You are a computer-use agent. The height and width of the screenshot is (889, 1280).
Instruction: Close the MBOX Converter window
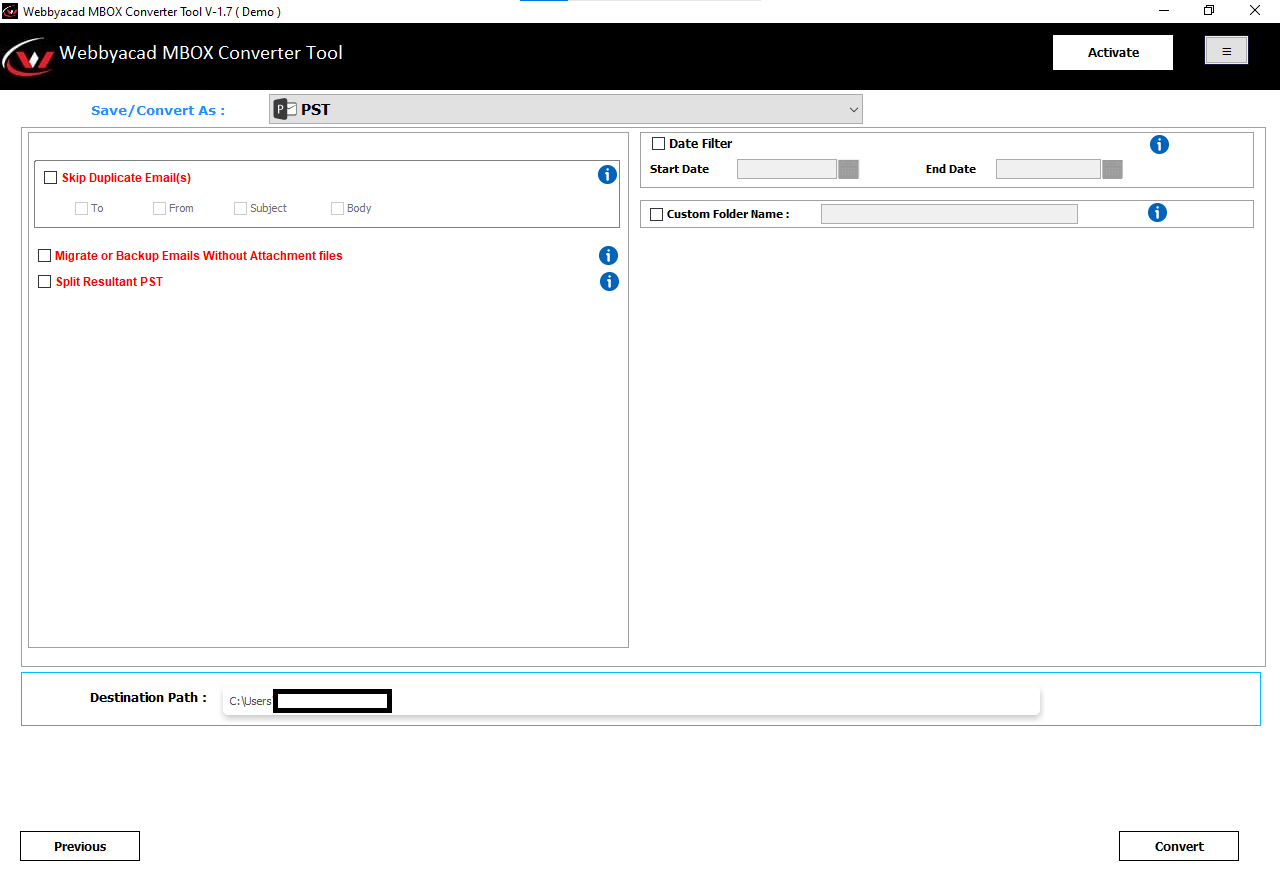1255,11
